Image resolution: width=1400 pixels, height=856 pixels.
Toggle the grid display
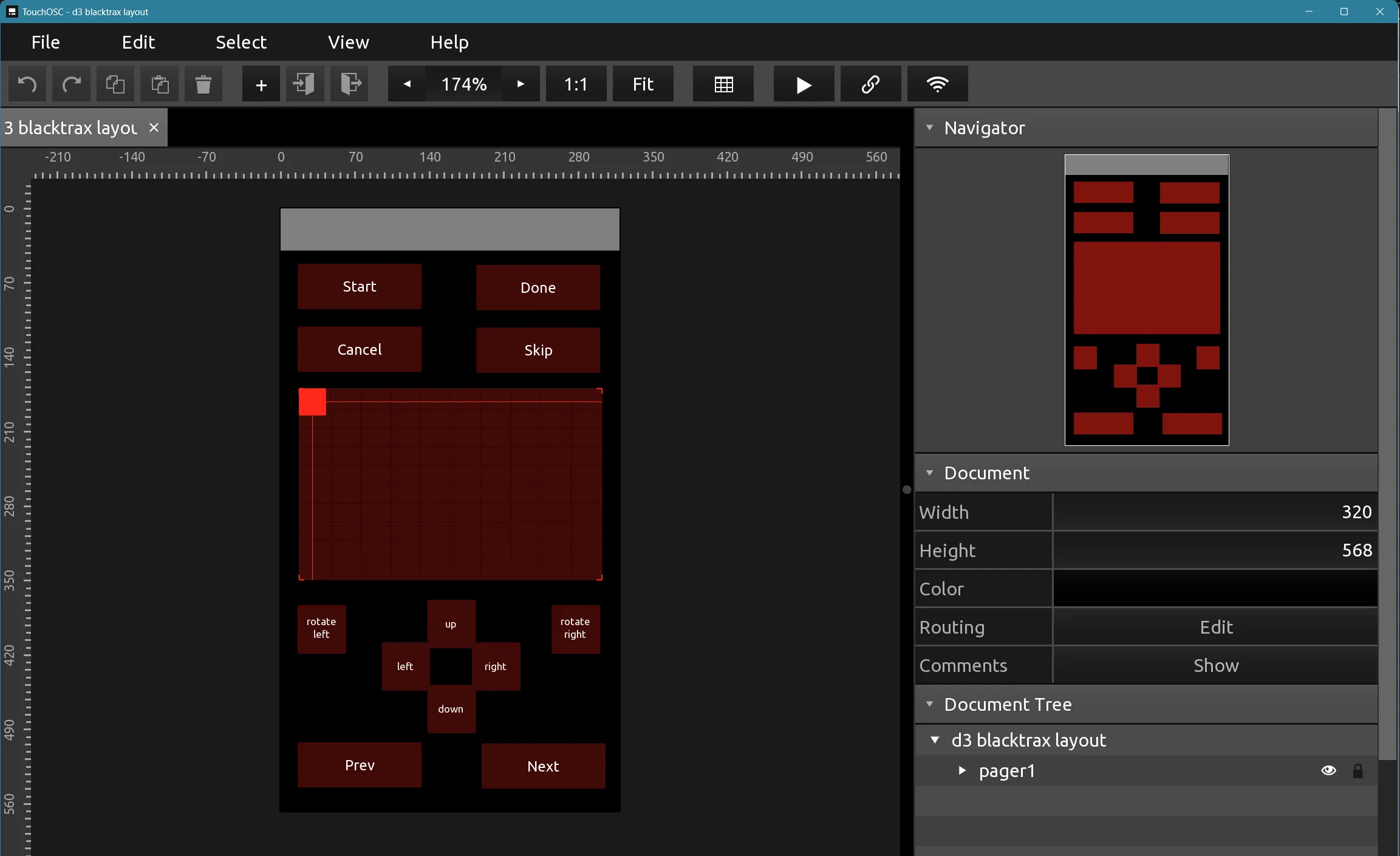[722, 84]
